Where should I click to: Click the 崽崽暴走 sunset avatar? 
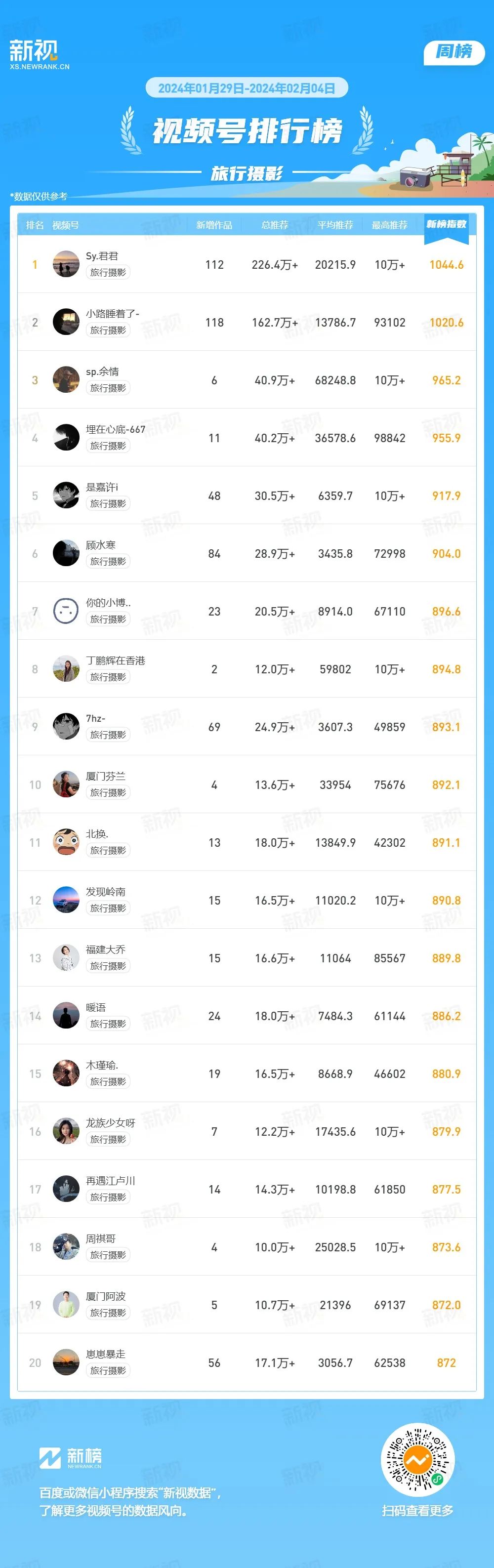pos(66,1363)
